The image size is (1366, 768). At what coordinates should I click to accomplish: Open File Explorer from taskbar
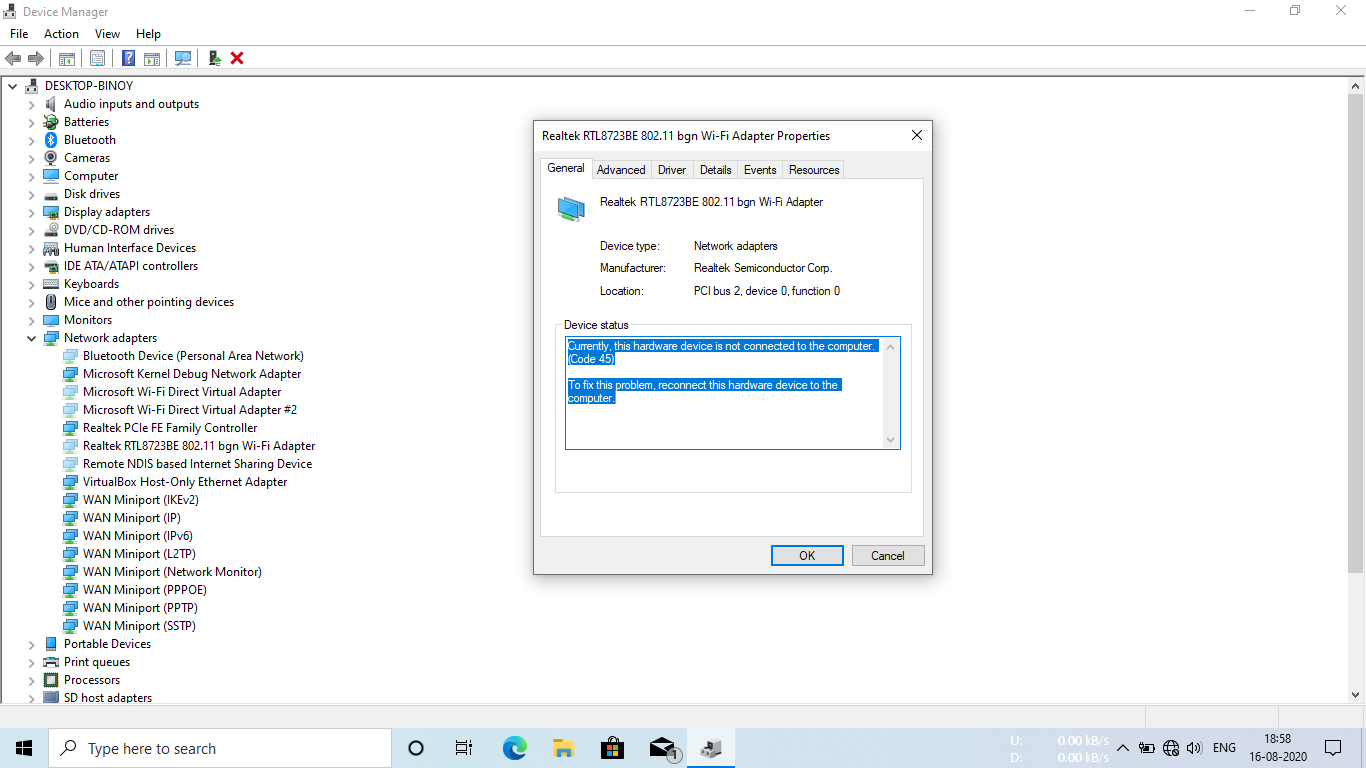(563, 748)
